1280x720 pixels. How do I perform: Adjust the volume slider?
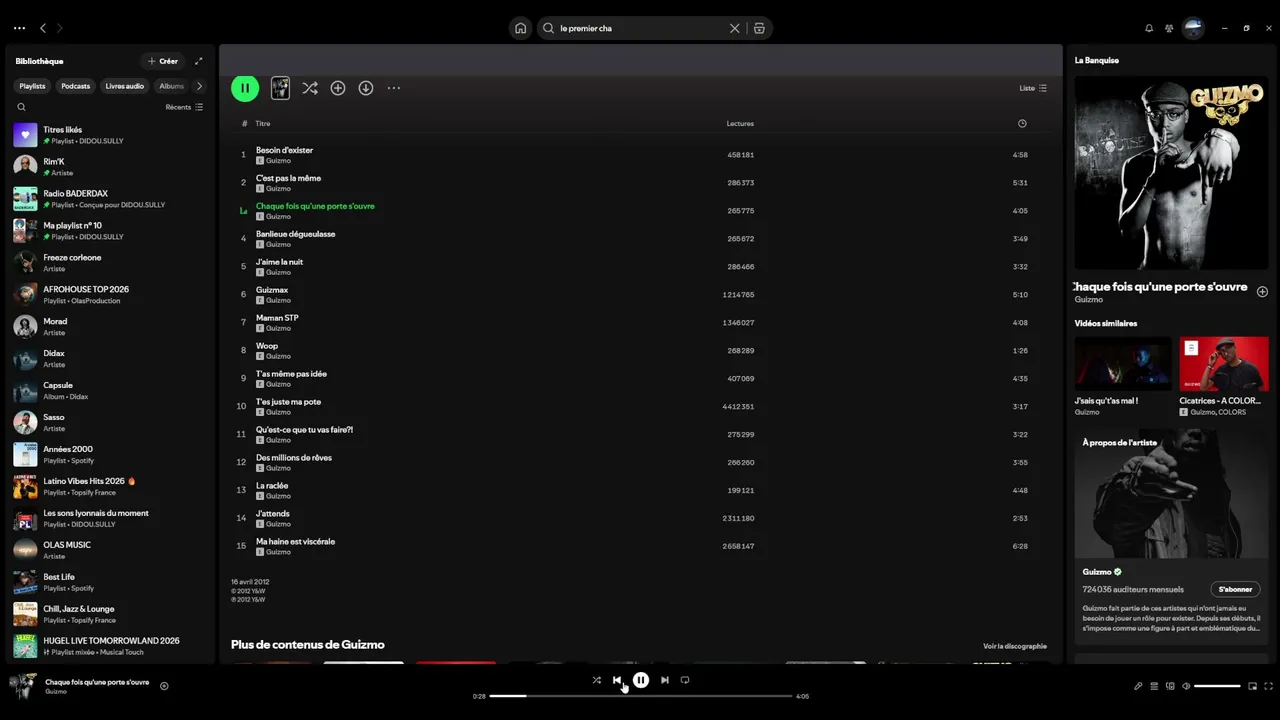(x=1217, y=686)
